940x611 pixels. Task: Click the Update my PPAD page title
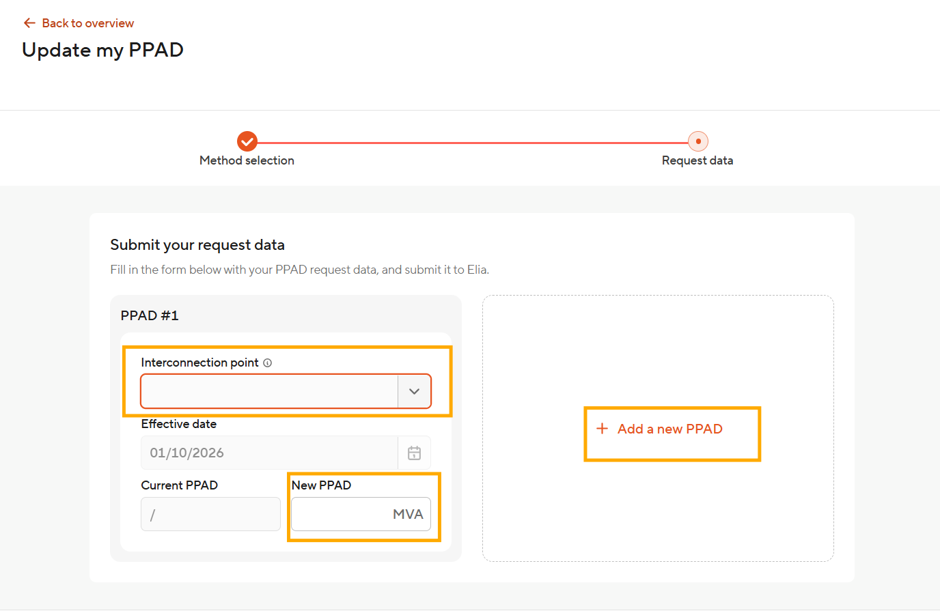(103, 50)
